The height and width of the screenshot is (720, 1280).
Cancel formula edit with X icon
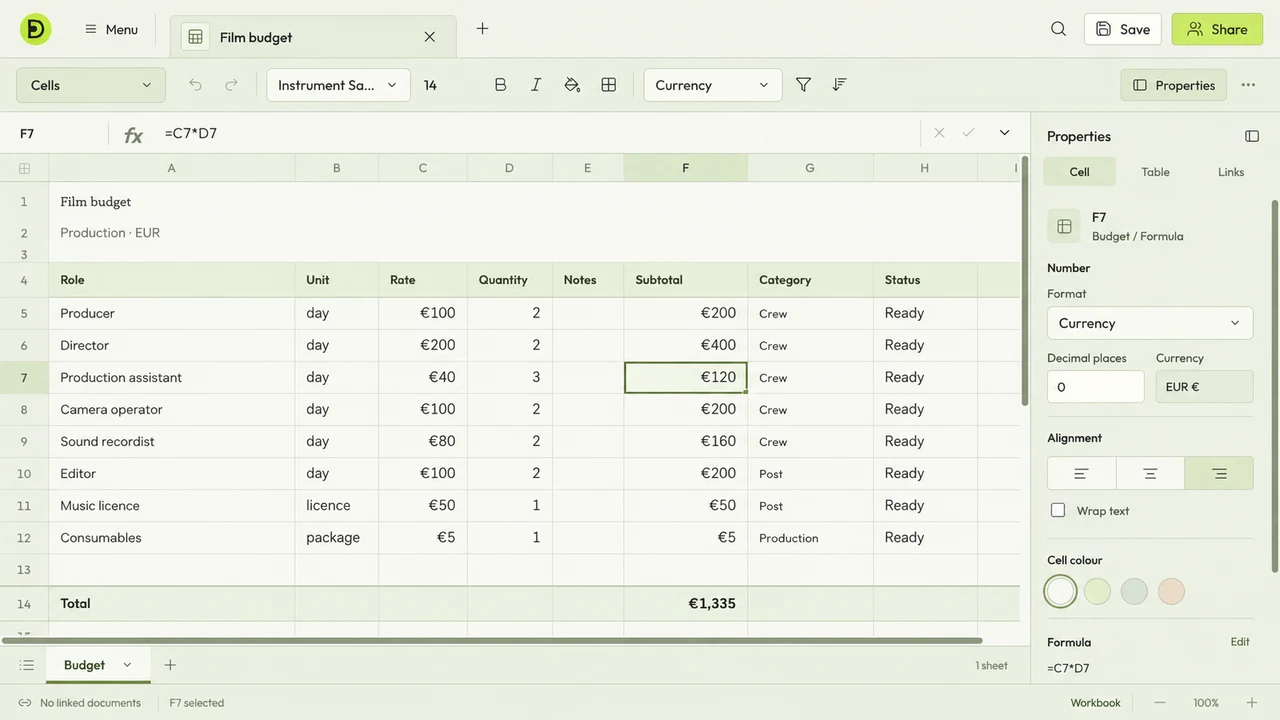pos(939,133)
